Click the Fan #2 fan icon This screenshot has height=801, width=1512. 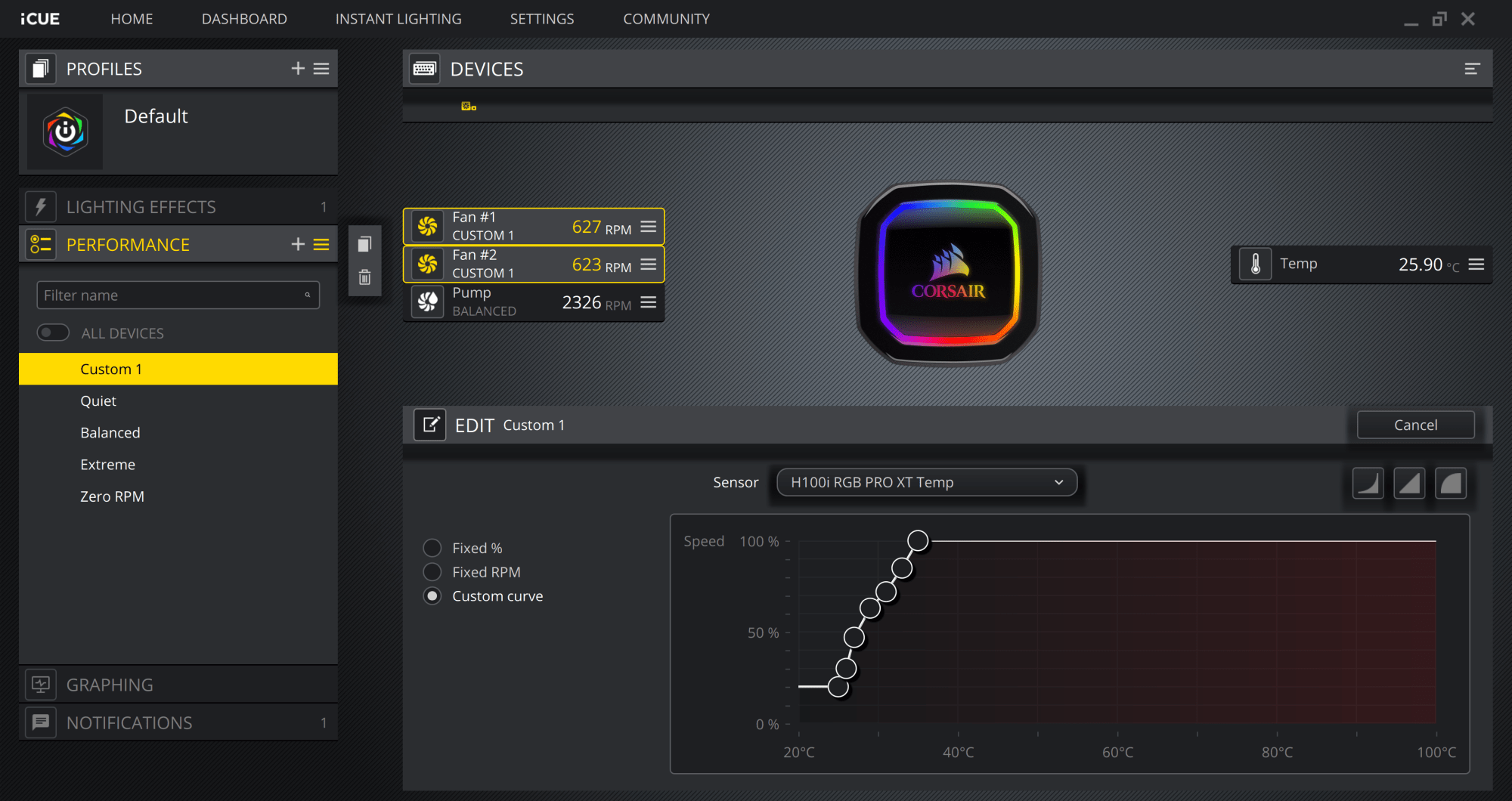point(427,264)
